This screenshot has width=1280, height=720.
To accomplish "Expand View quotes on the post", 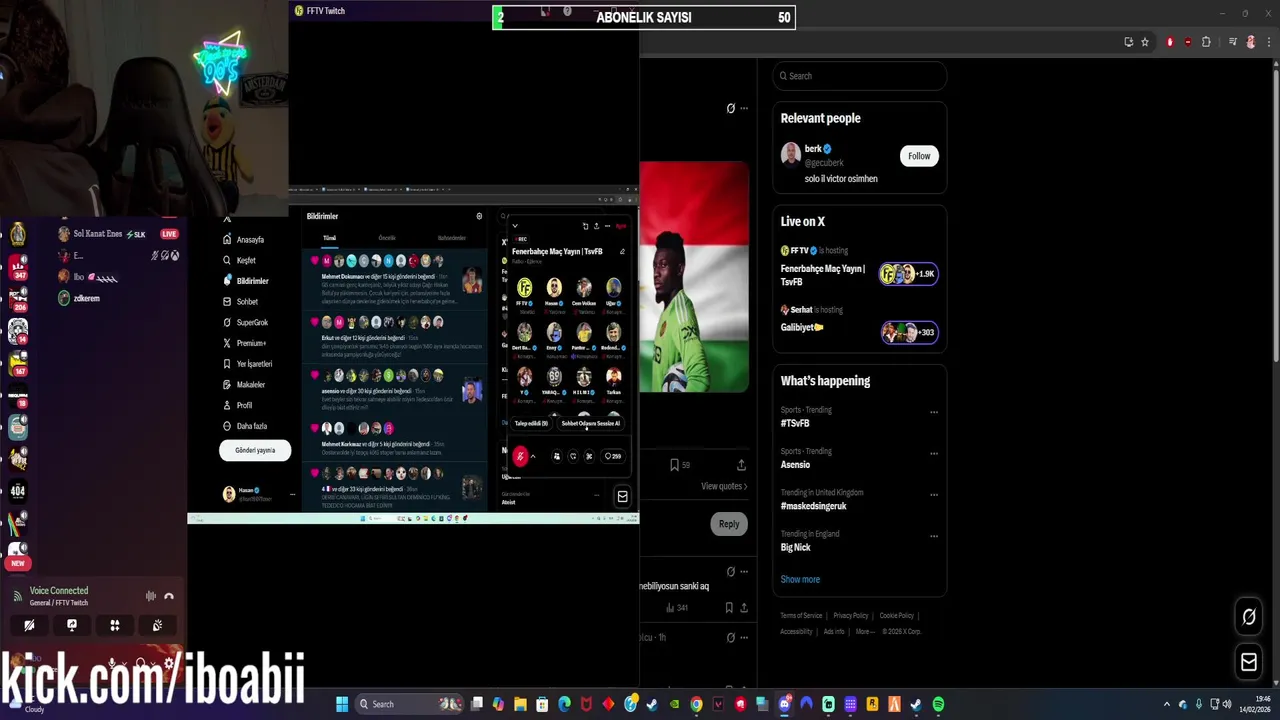I will pyautogui.click(x=724, y=486).
